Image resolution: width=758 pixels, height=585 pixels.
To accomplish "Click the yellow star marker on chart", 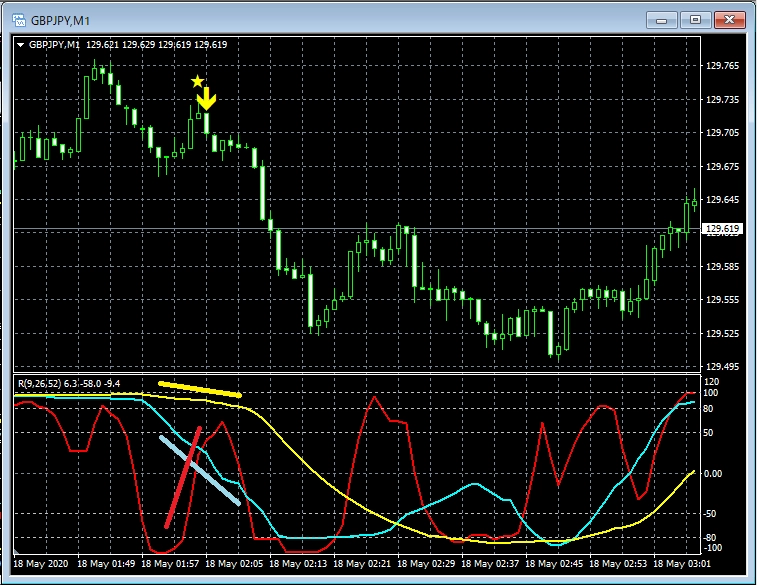I will click(x=198, y=81).
